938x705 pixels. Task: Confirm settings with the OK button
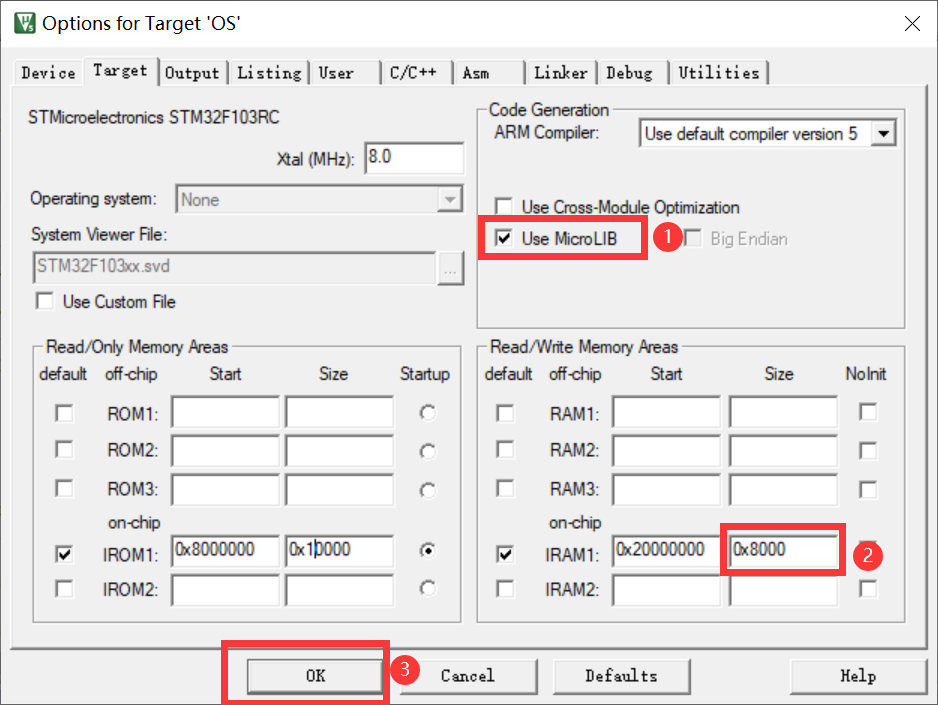pyautogui.click(x=315, y=676)
